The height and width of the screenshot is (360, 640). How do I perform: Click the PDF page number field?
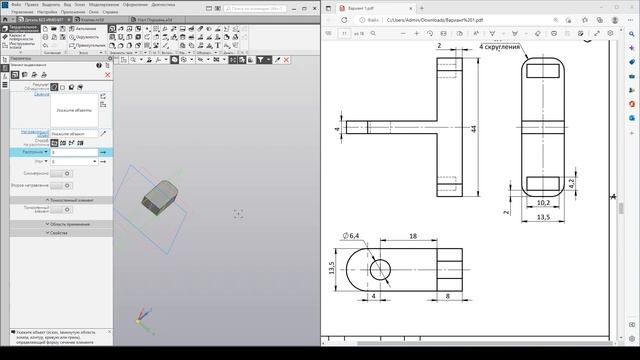click(344, 33)
